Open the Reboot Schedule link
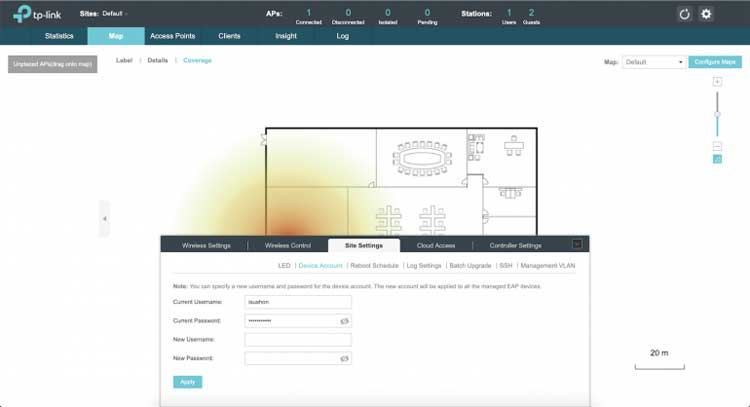The image size is (750, 407). [374, 266]
